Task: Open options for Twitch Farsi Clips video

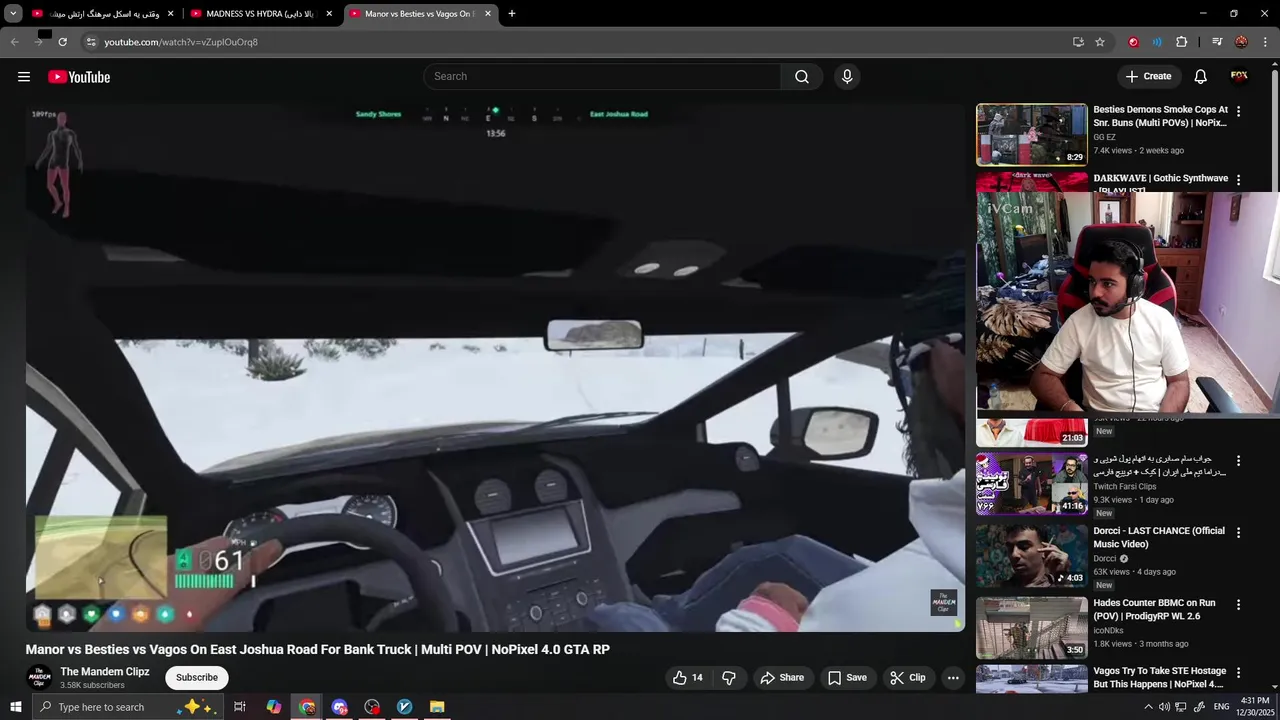Action: coord(1238,461)
